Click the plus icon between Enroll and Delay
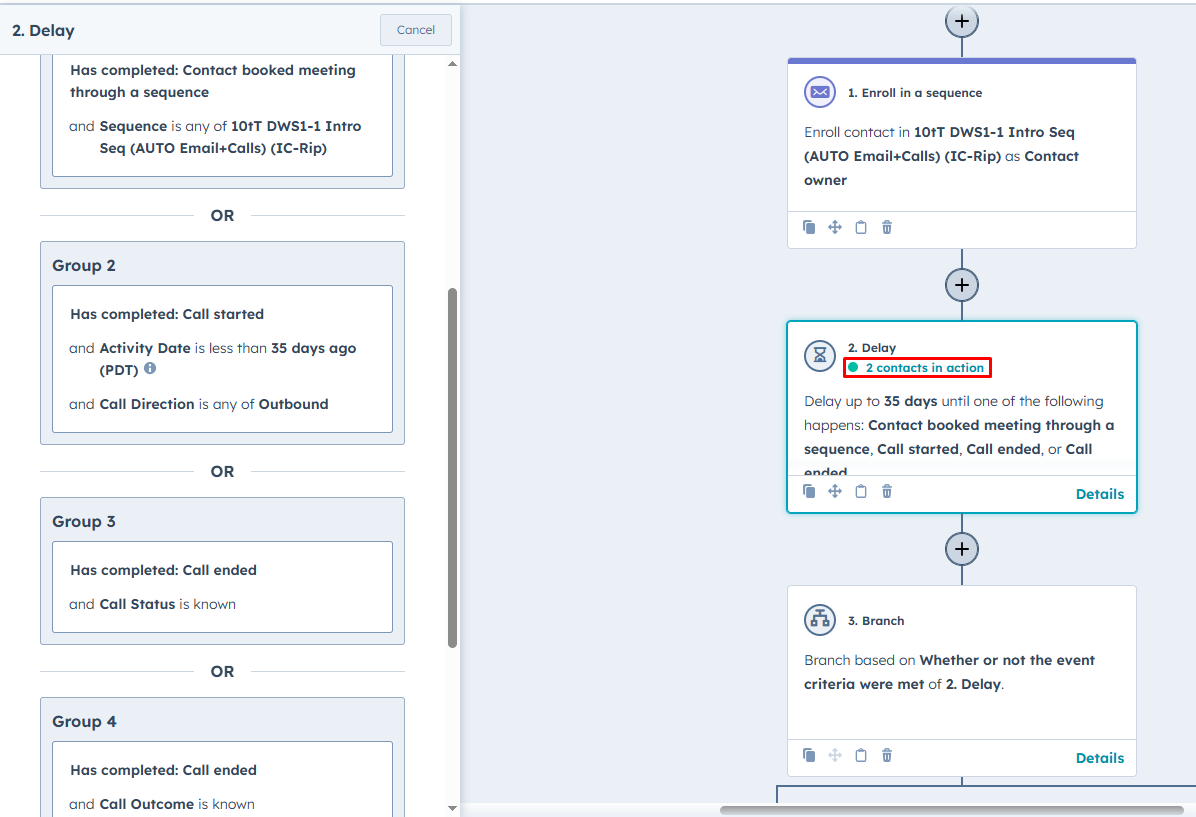This screenshot has height=817, width=1196. tap(961, 284)
